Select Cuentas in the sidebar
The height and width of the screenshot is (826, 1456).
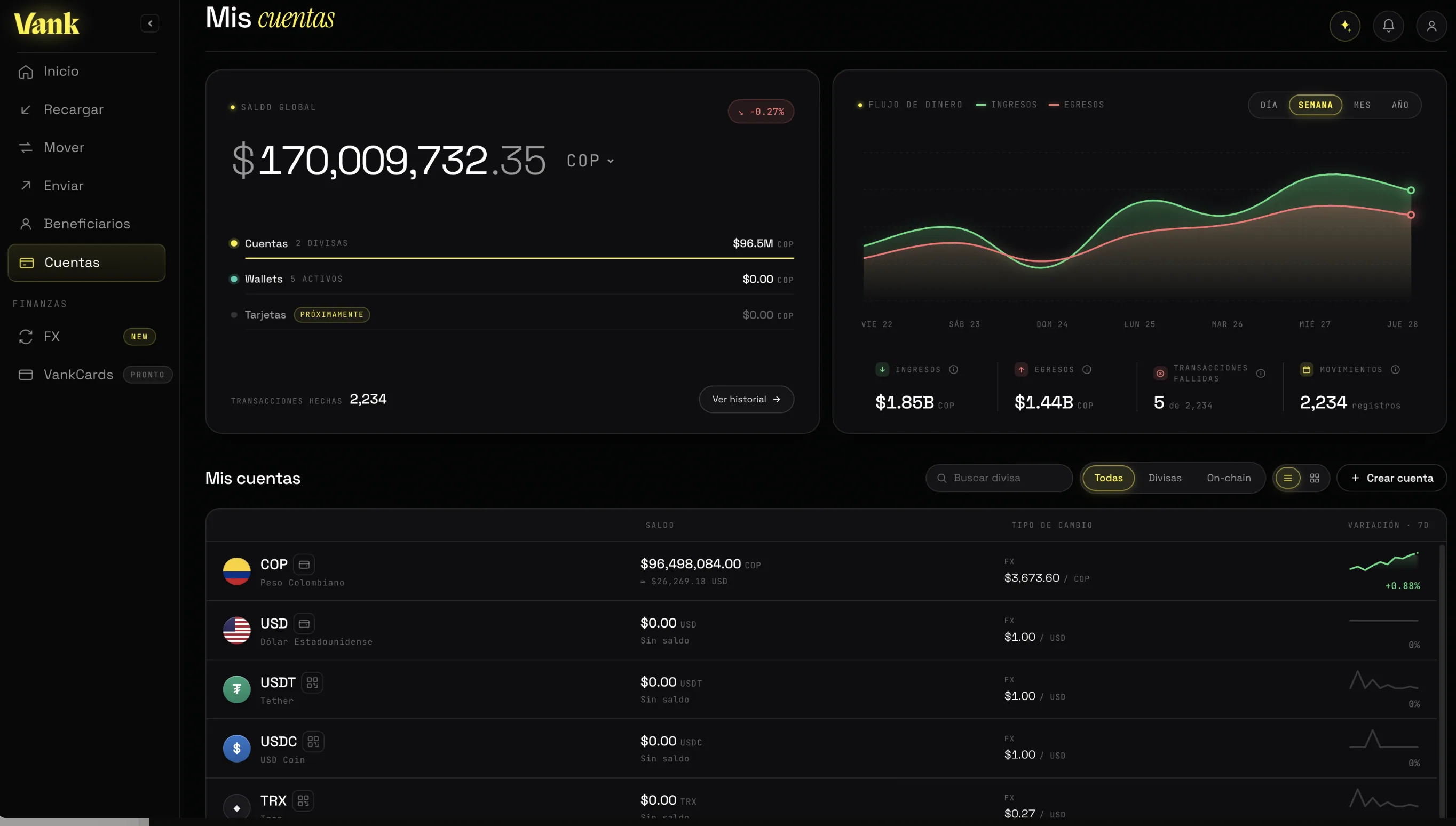(86, 263)
